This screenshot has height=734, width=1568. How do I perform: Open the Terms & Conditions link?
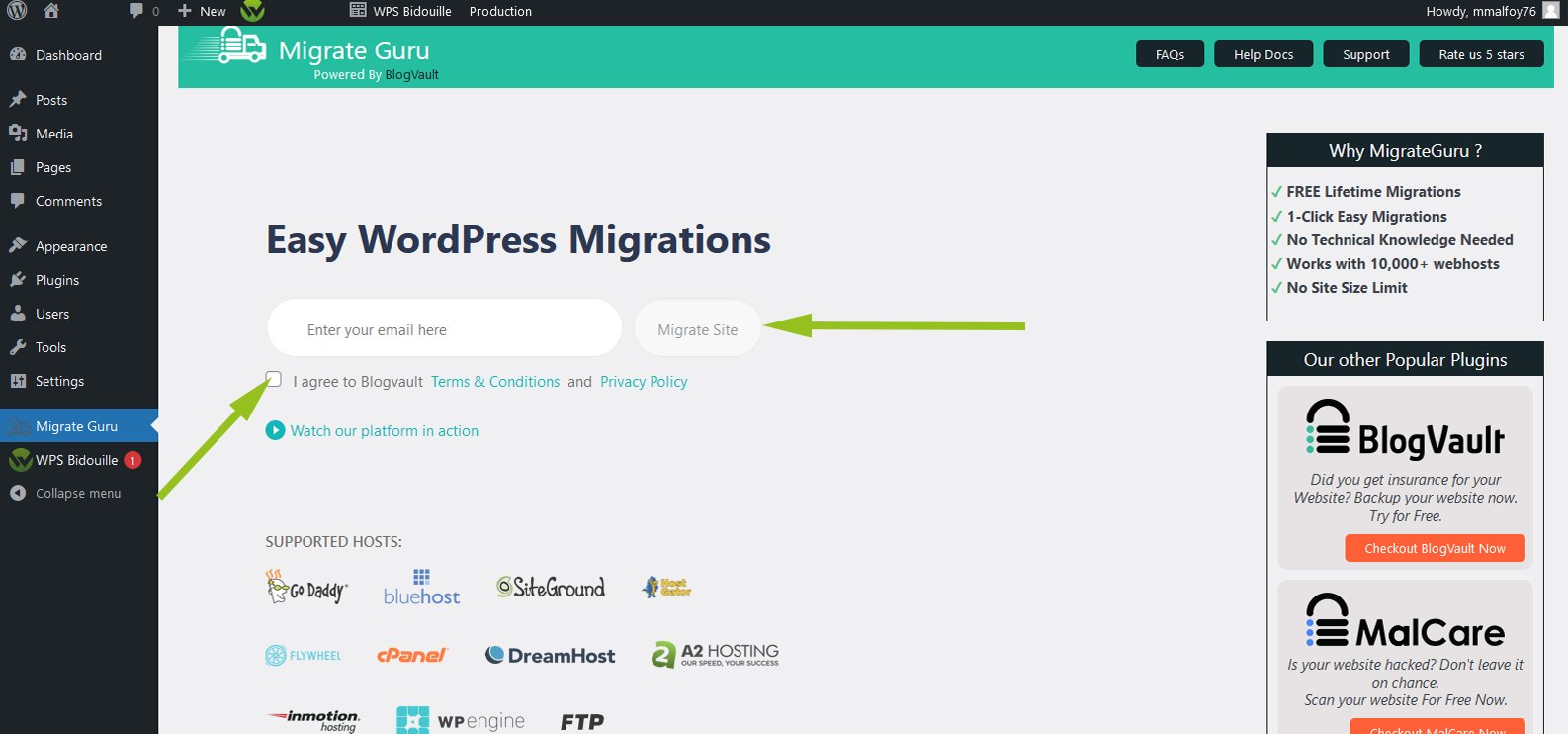(x=495, y=382)
